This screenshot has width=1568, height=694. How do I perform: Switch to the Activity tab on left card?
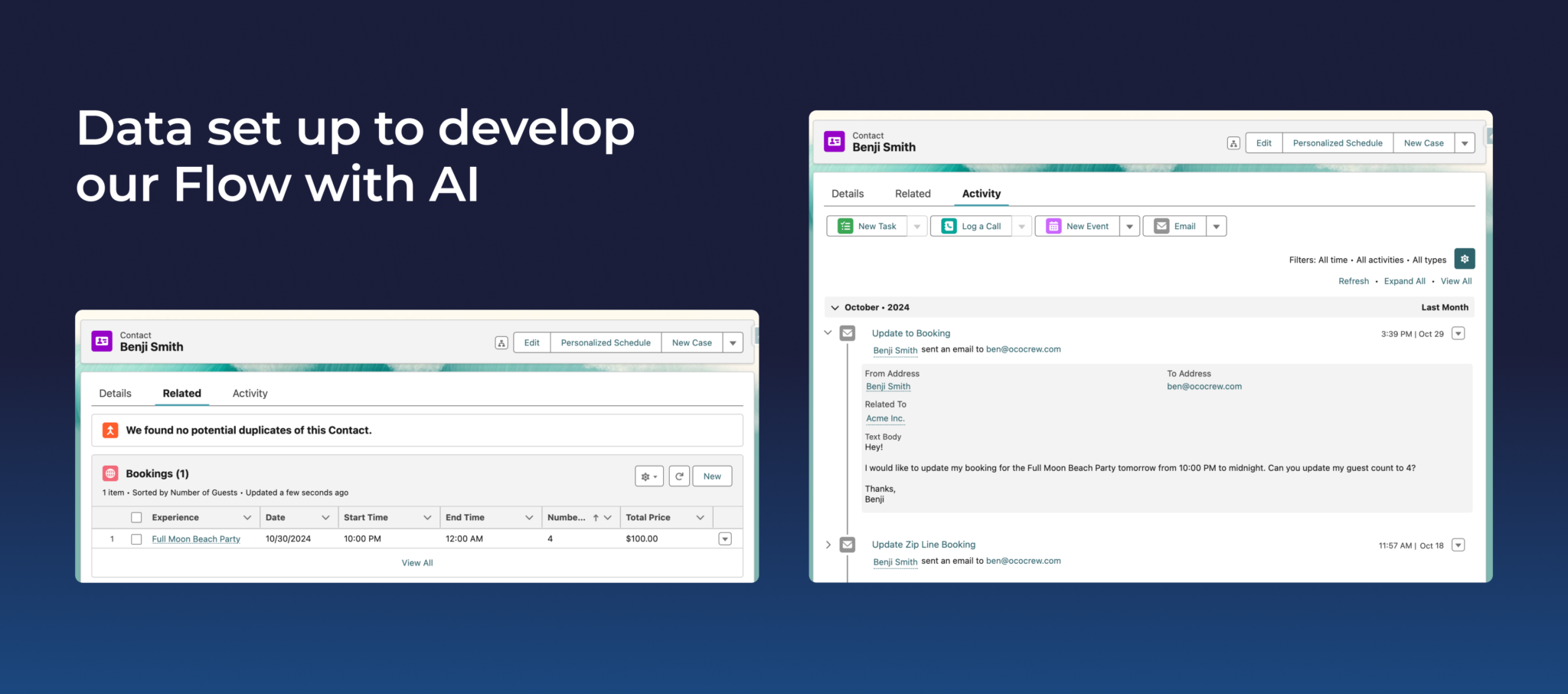pyautogui.click(x=250, y=393)
